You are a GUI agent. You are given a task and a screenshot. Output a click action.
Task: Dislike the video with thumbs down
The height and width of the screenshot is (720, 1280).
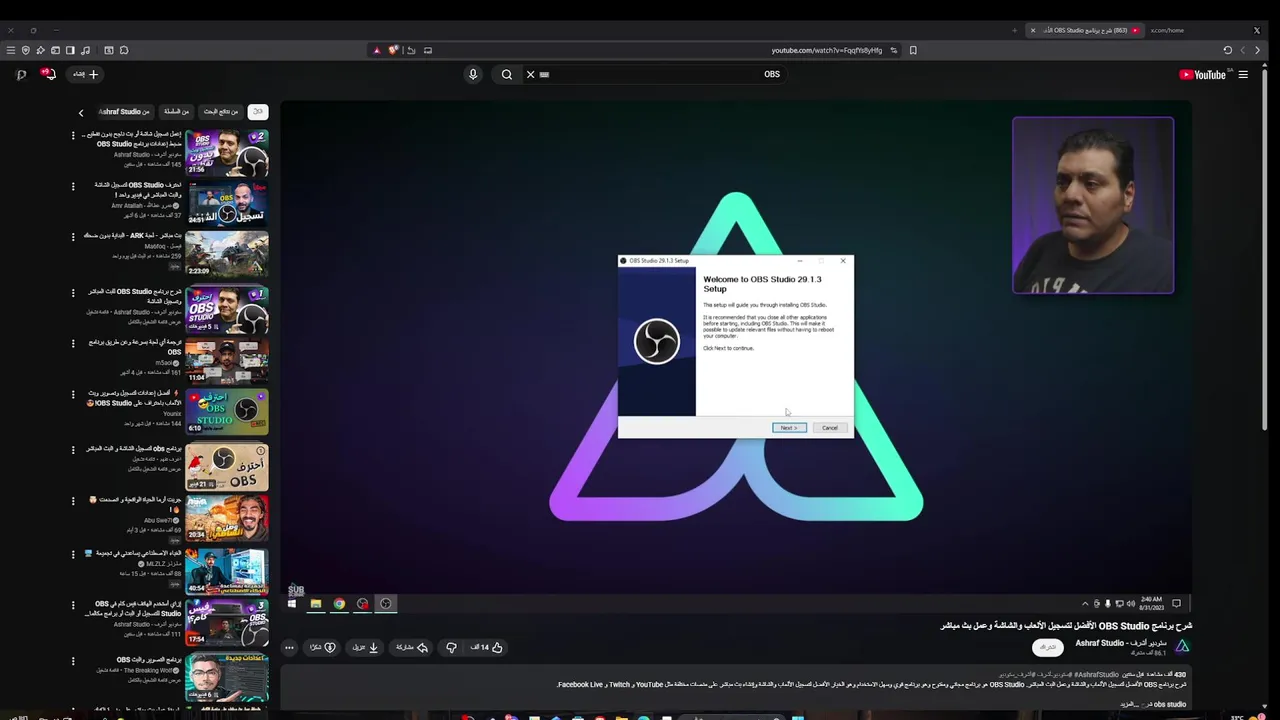(451, 647)
